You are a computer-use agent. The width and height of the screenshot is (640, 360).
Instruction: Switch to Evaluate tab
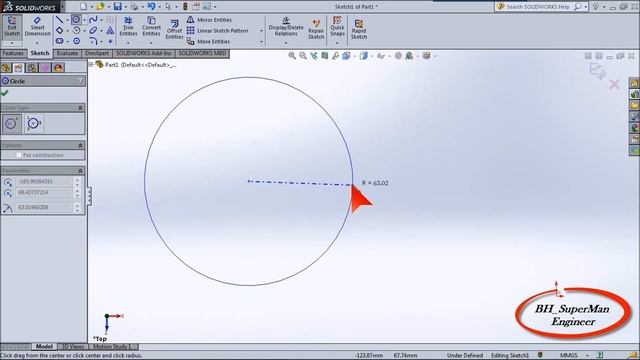(67, 53)
